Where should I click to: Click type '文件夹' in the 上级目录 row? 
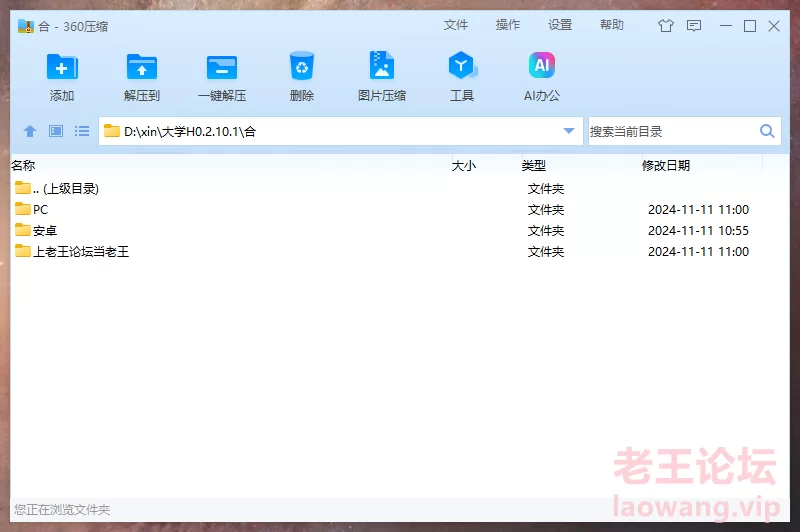click(x=546, y=189)
